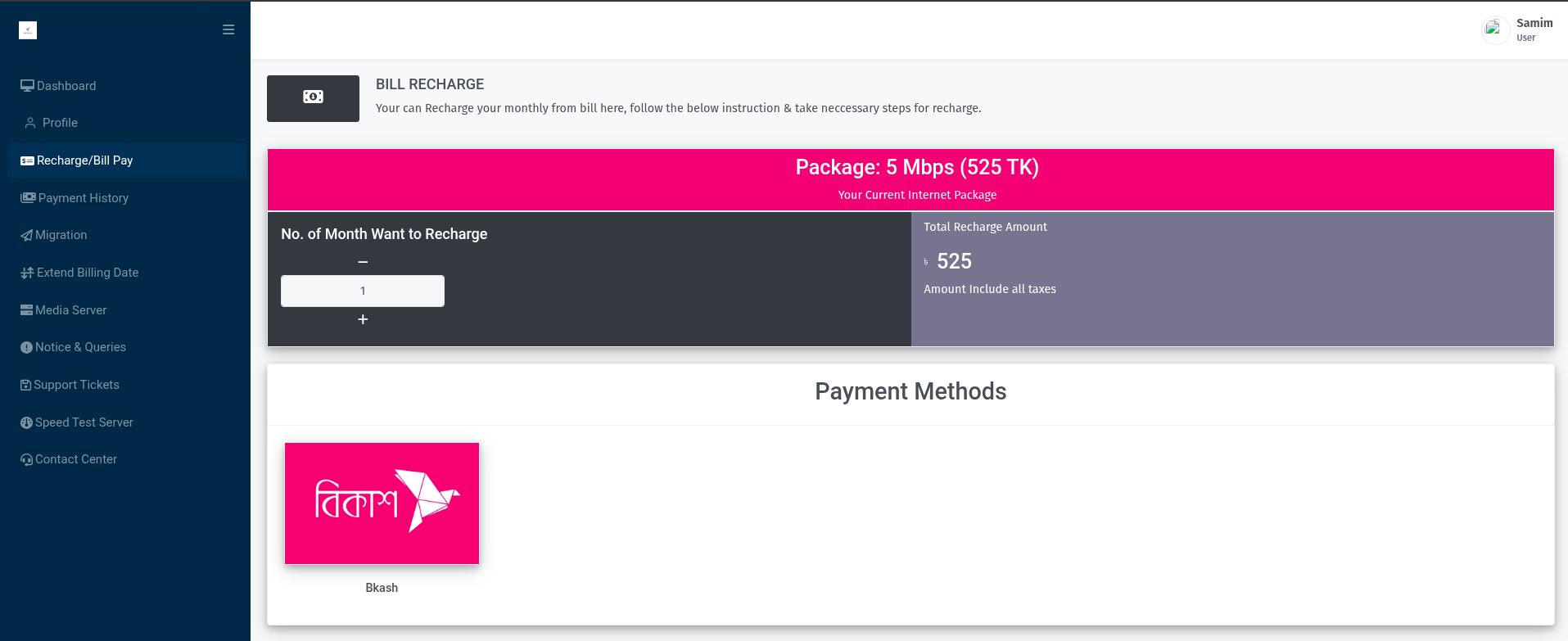1568x641 pixels.
Task: Toggle the sidebar hamburger menu icon
Action: (228, 29)
